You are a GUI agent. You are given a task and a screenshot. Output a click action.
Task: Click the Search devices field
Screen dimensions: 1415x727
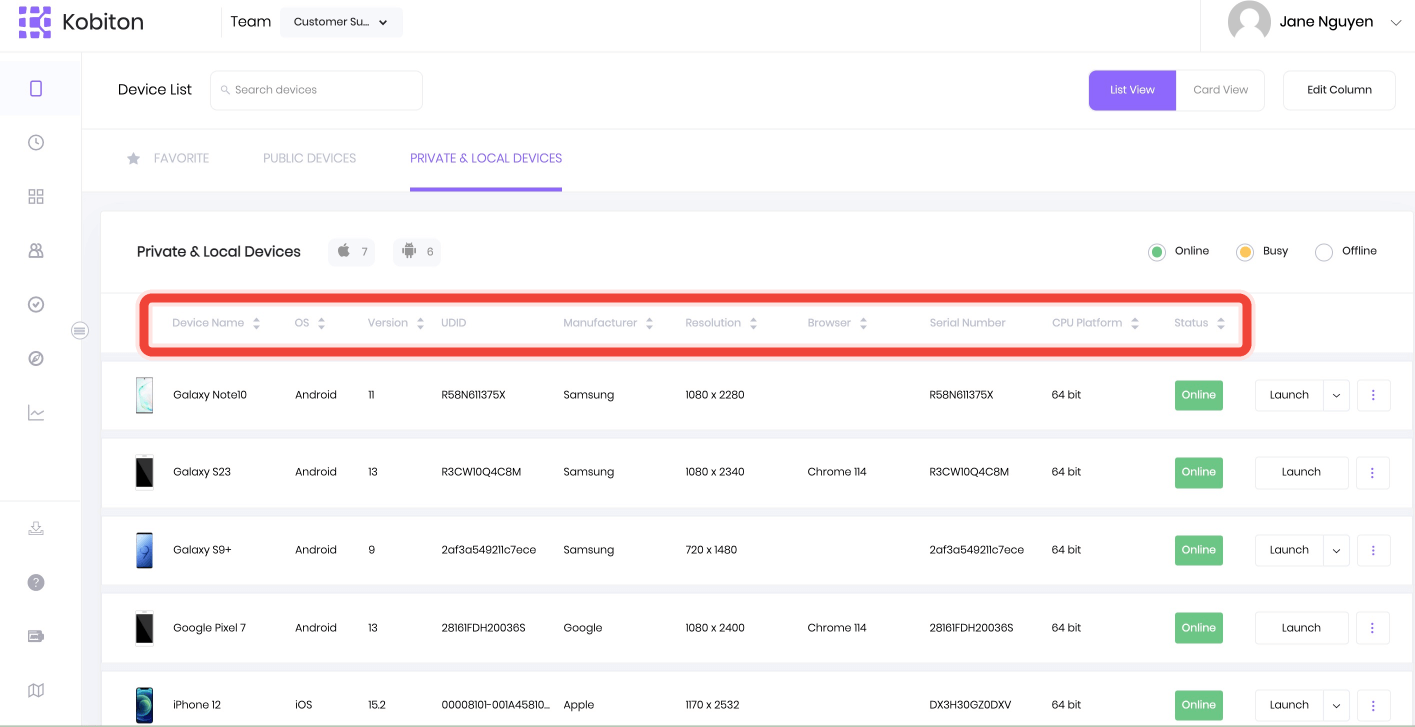point(316,90)
